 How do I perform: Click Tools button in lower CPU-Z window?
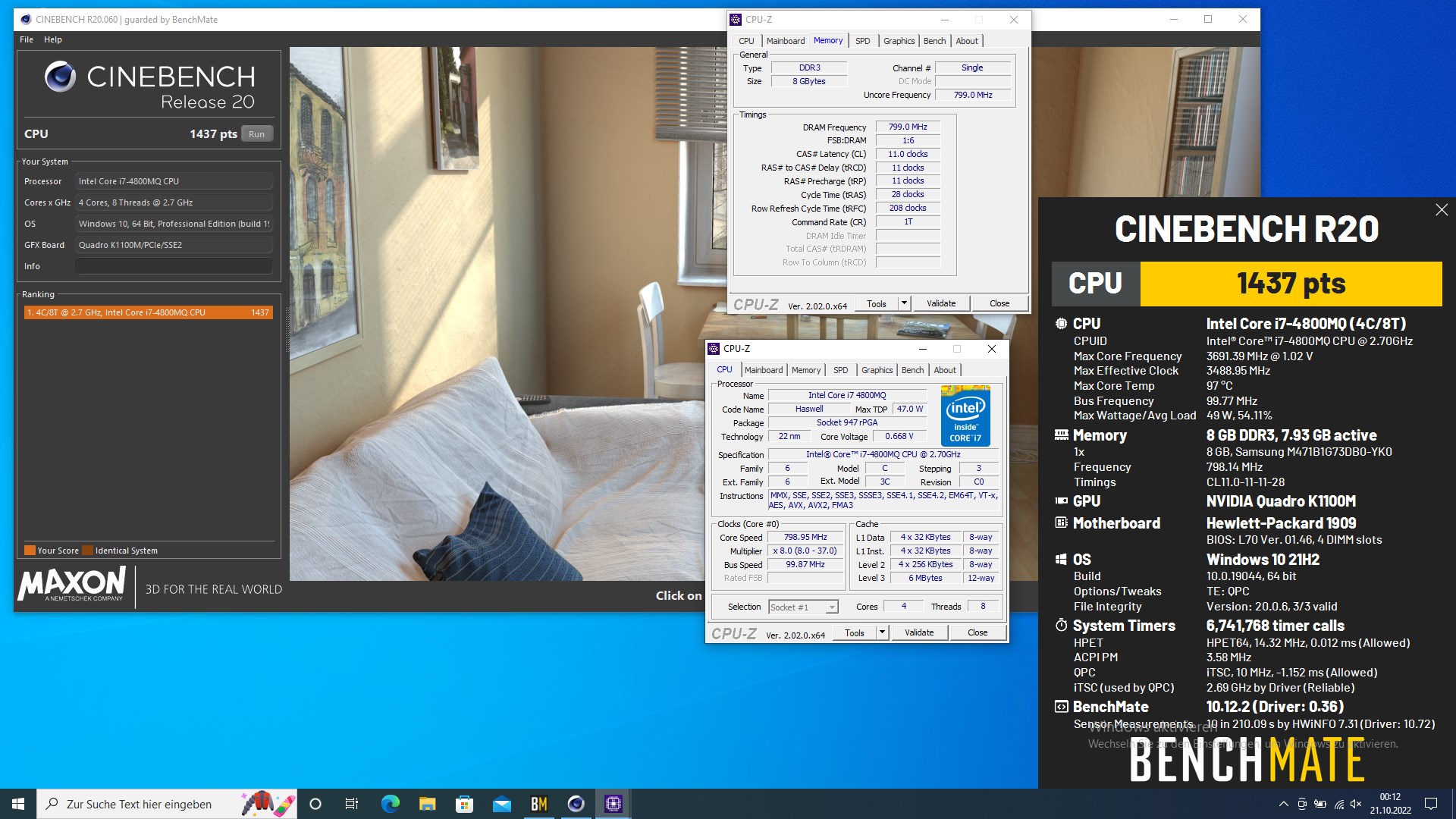click(x=855, y=632)
